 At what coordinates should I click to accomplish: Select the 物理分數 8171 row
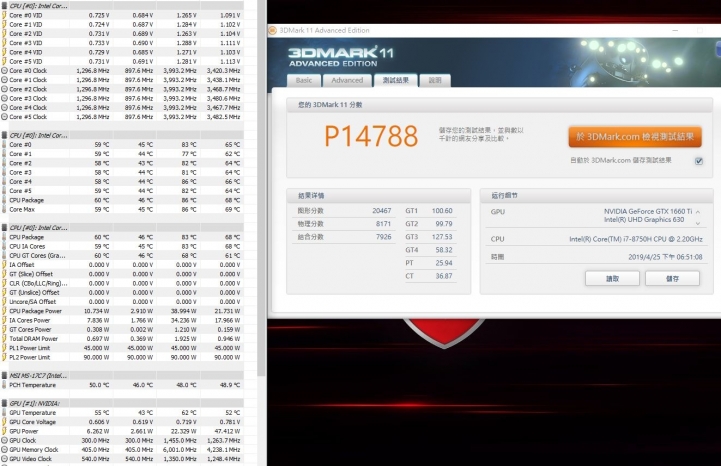coord(344,224)
